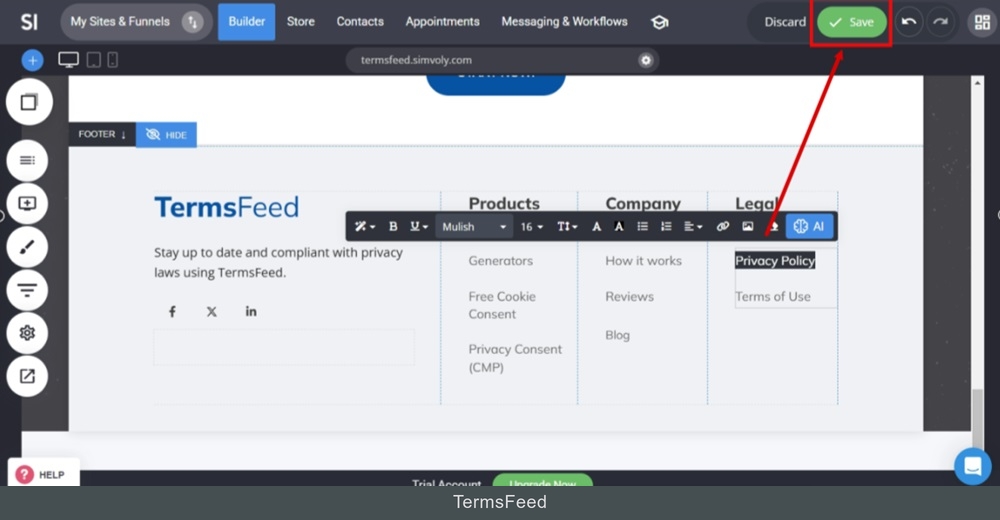This screenshot has height=520, width=1000.
Task: Open the sidebar settings gear
Action: tap(27, 333)
